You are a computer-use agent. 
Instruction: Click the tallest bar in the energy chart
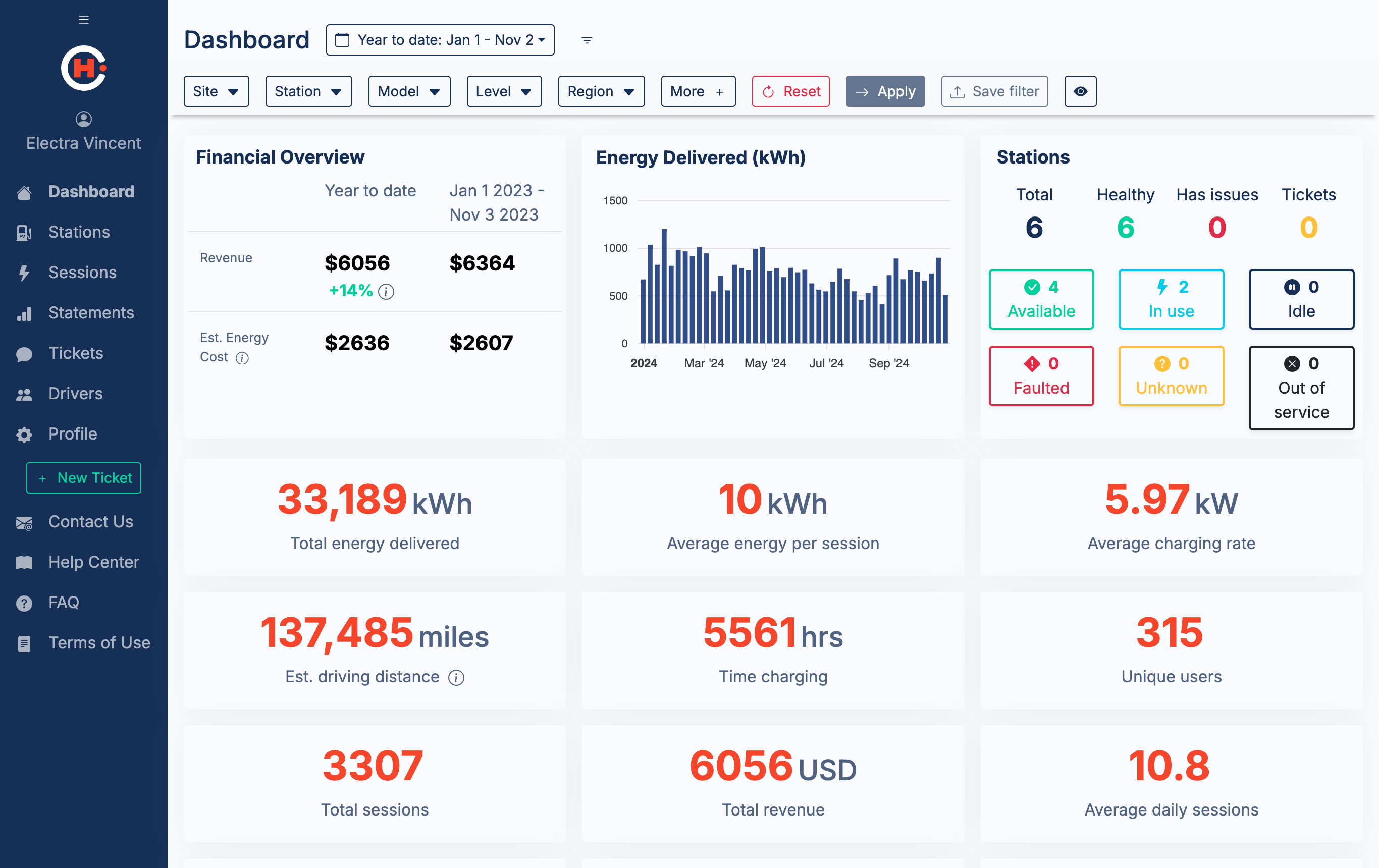pyautogui.click(x=664, y=286)
